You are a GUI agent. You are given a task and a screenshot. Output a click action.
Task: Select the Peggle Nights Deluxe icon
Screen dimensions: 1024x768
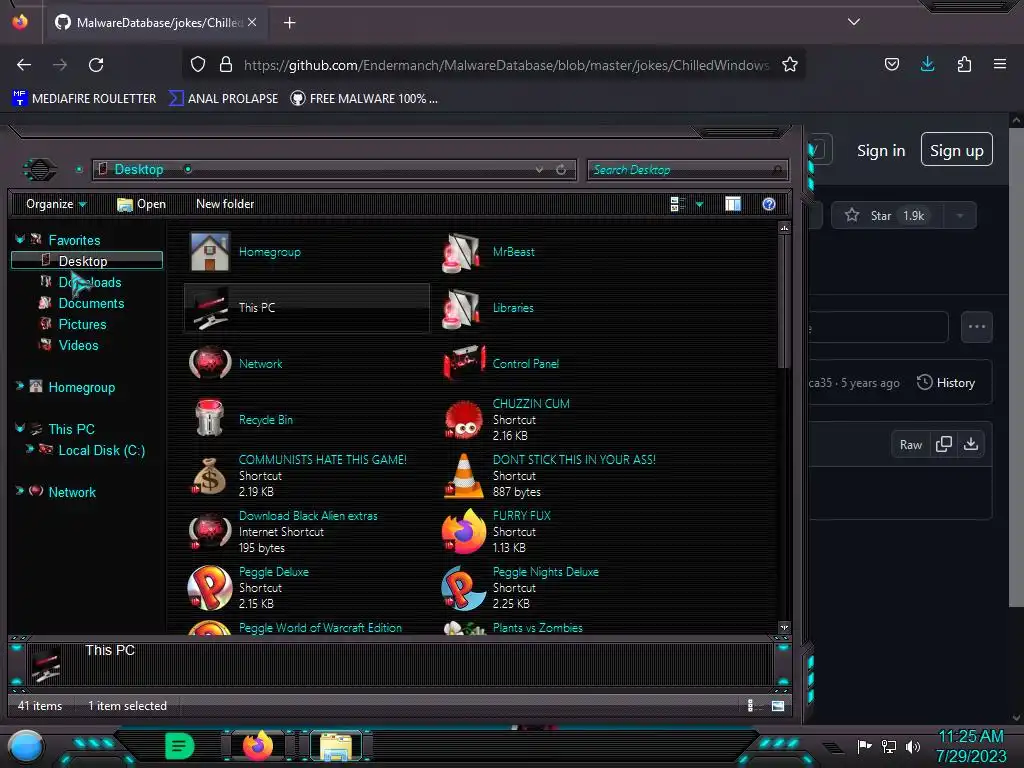464,588
